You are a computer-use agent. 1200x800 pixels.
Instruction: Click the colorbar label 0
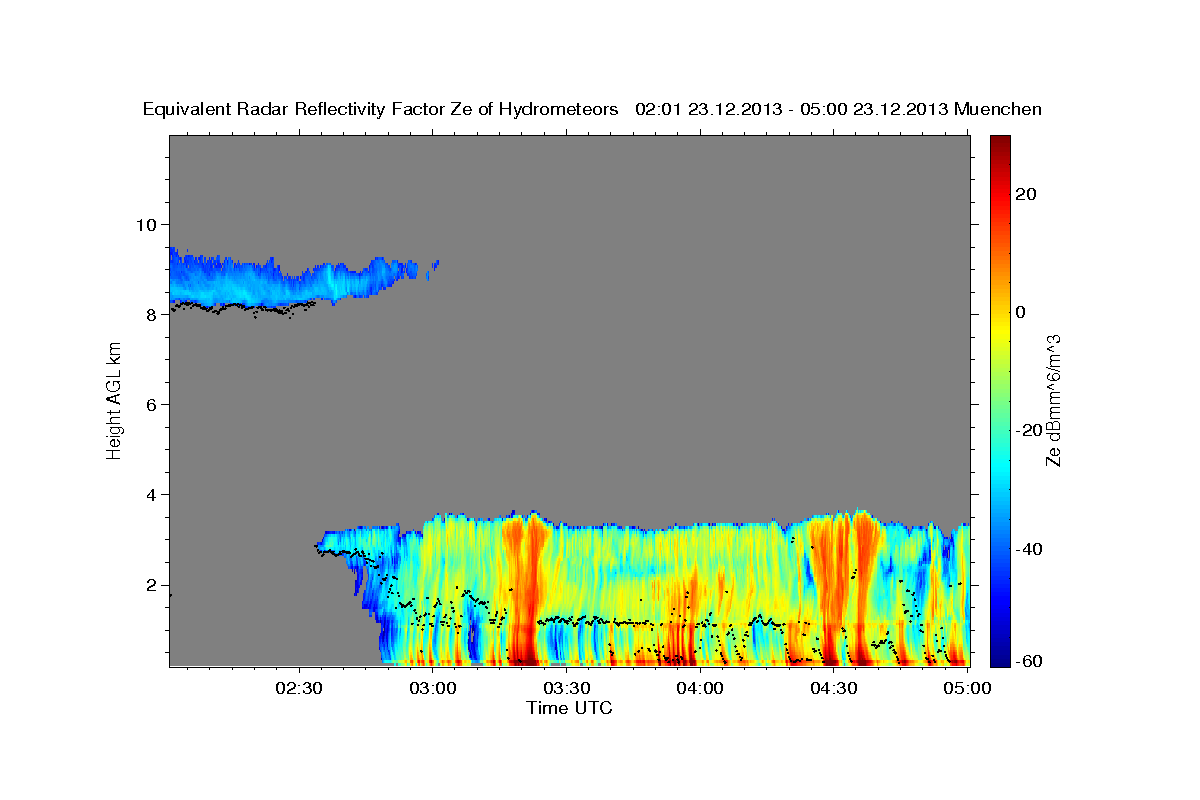1020,312
